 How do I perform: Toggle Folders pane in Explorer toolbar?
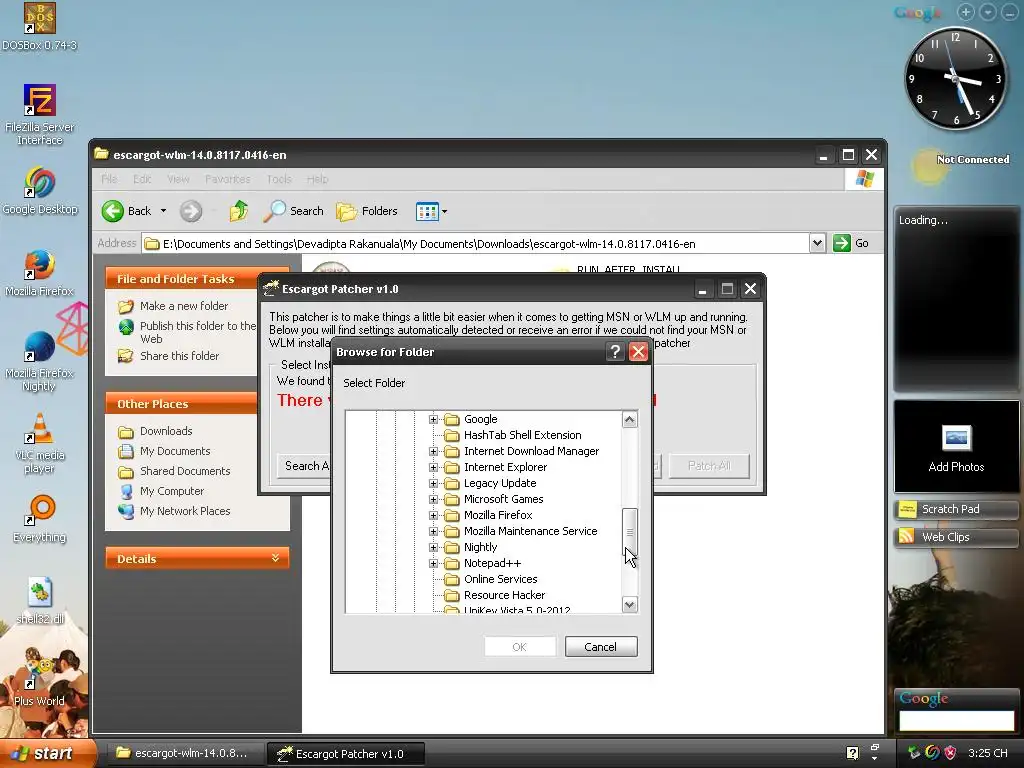(x=366, y=211)
